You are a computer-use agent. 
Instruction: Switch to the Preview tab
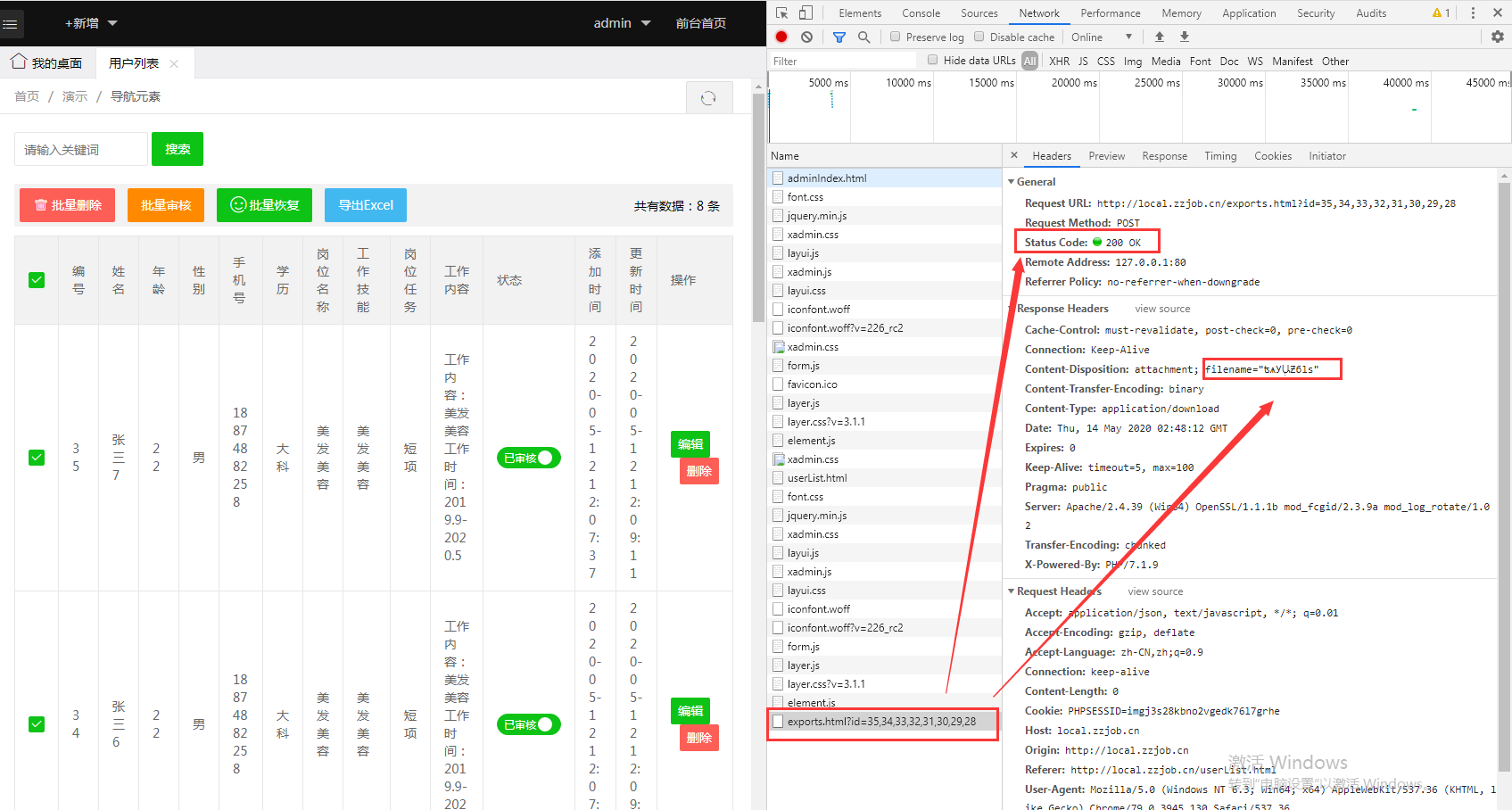click(1106, 155)
